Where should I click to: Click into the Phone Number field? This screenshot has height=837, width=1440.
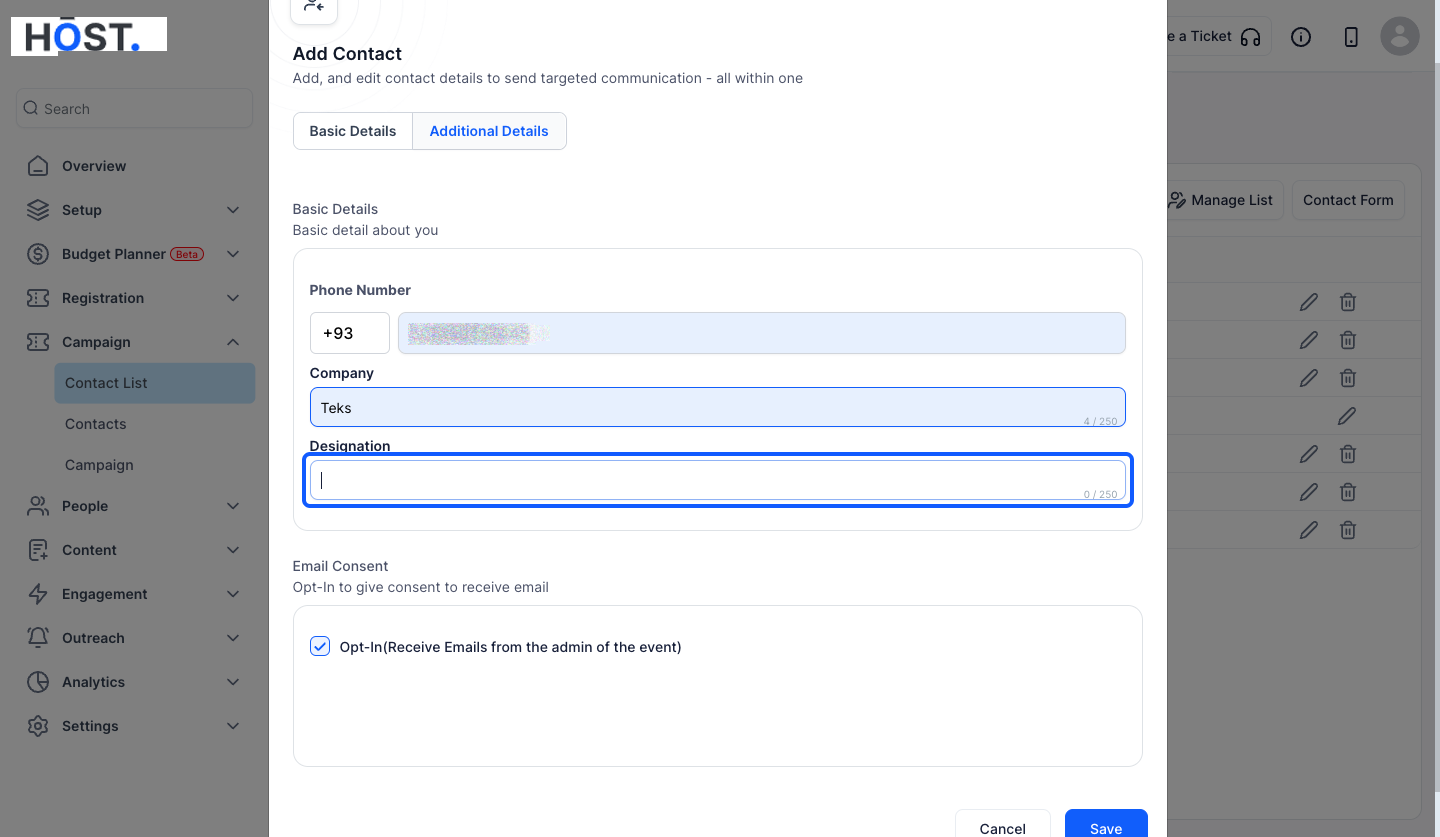pyautogui.click(x=762, y=333)
